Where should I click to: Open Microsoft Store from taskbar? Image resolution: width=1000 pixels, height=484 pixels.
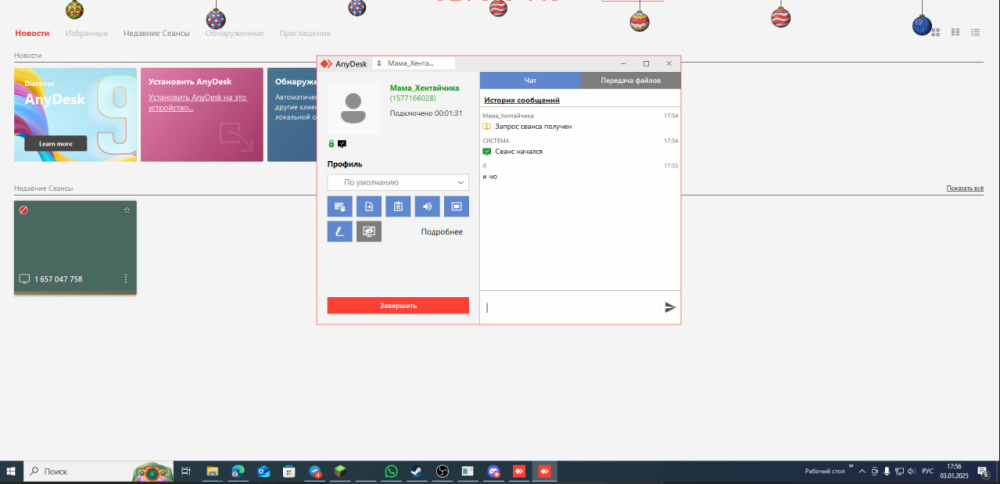click(289, 472)
